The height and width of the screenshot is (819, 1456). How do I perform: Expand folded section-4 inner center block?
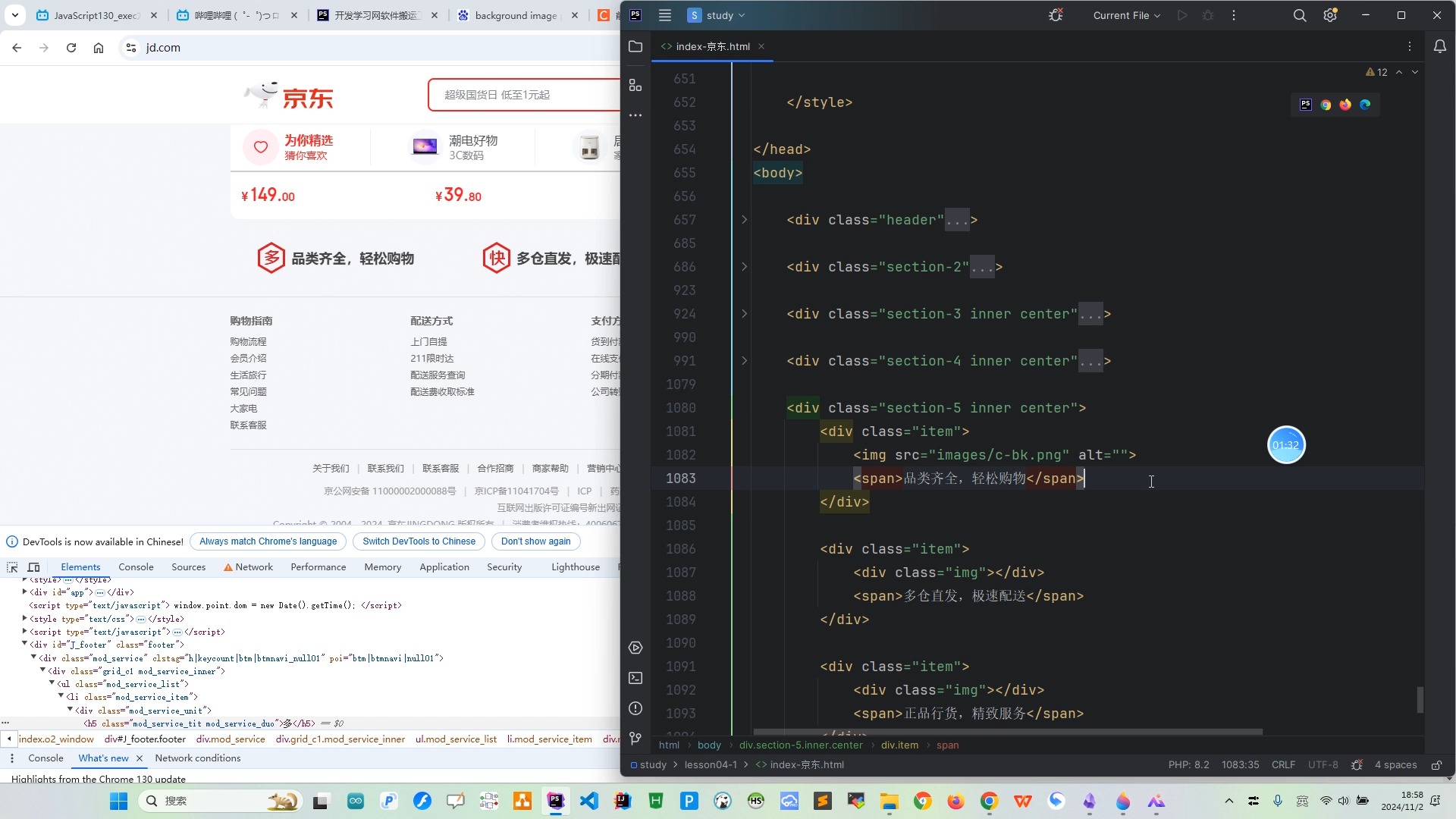coord(744,361)
